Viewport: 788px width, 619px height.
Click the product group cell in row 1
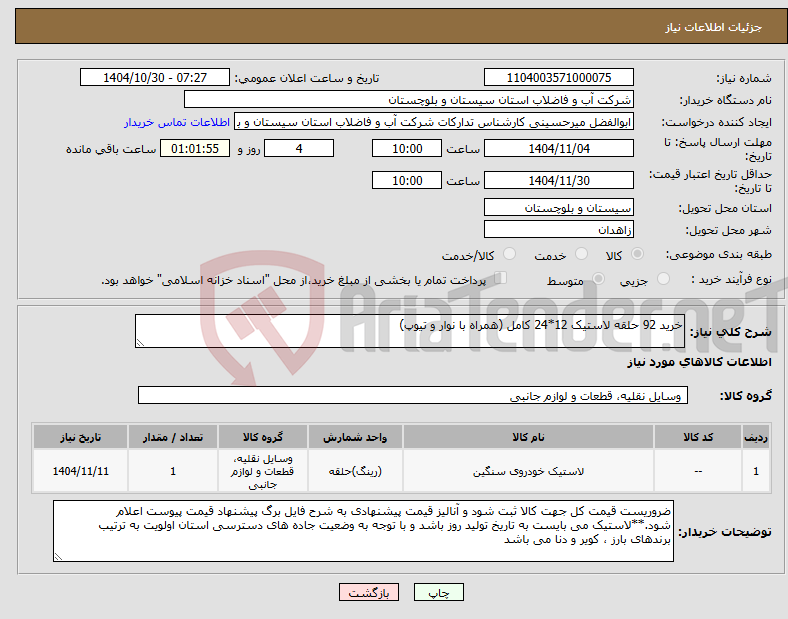[263, 471]
